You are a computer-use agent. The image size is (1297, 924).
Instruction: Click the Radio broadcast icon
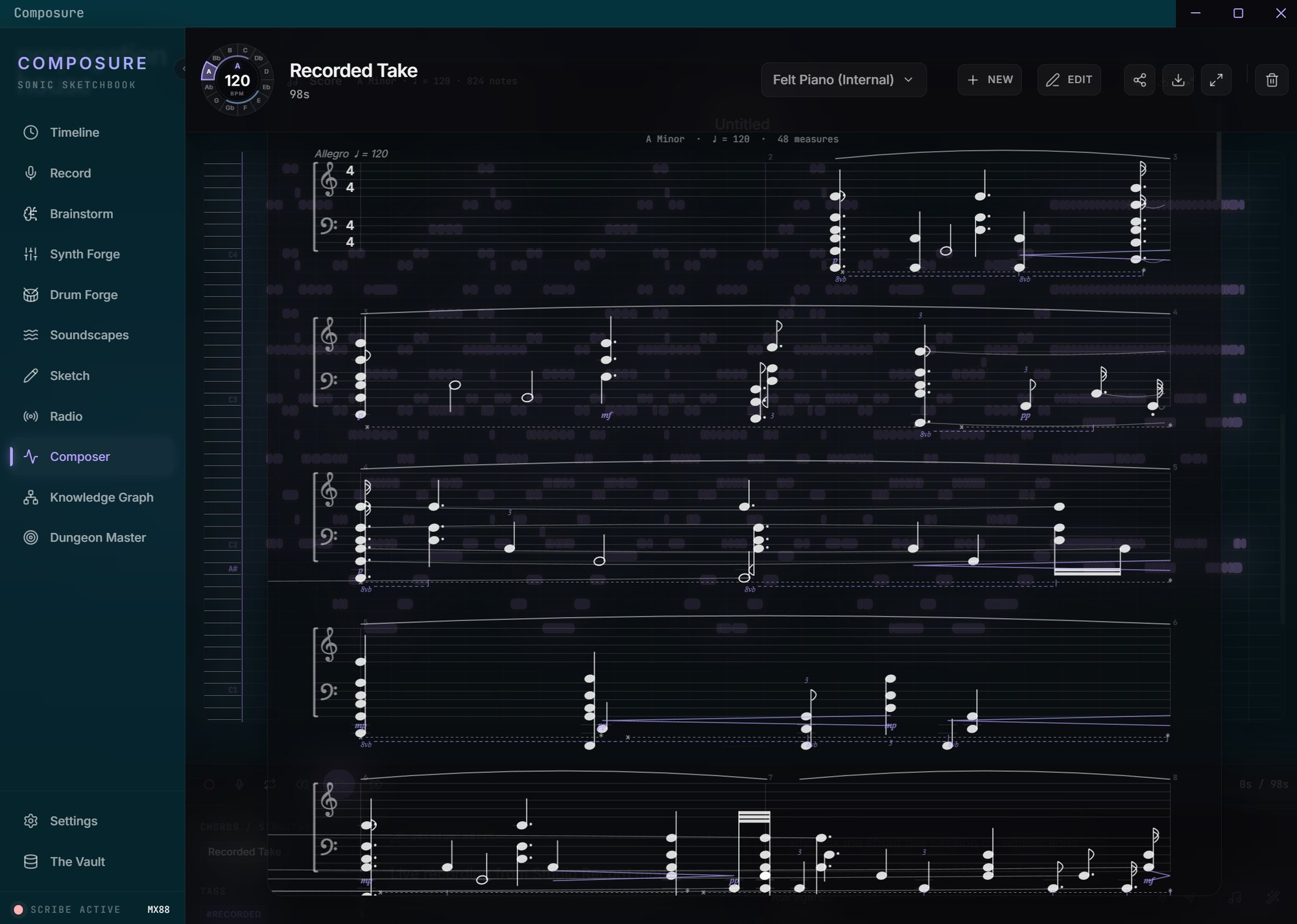point(30,416)
